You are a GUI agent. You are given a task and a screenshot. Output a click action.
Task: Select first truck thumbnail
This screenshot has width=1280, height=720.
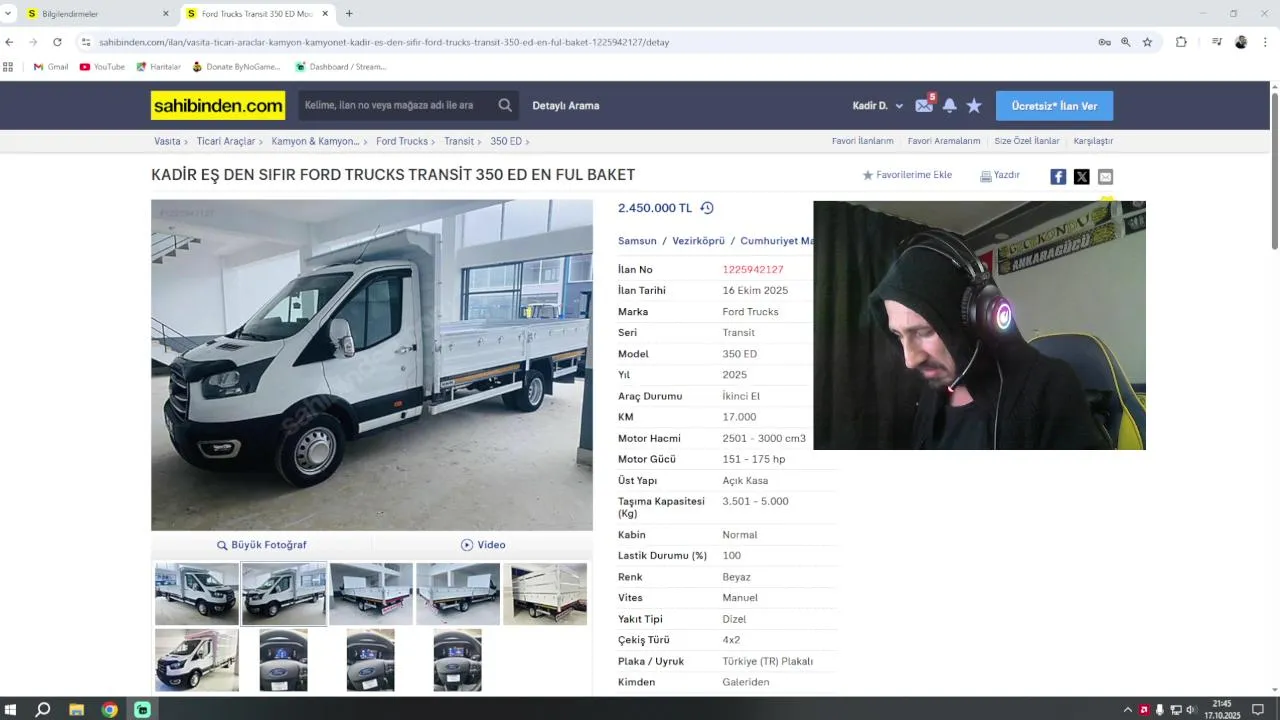tap(197, 594)
